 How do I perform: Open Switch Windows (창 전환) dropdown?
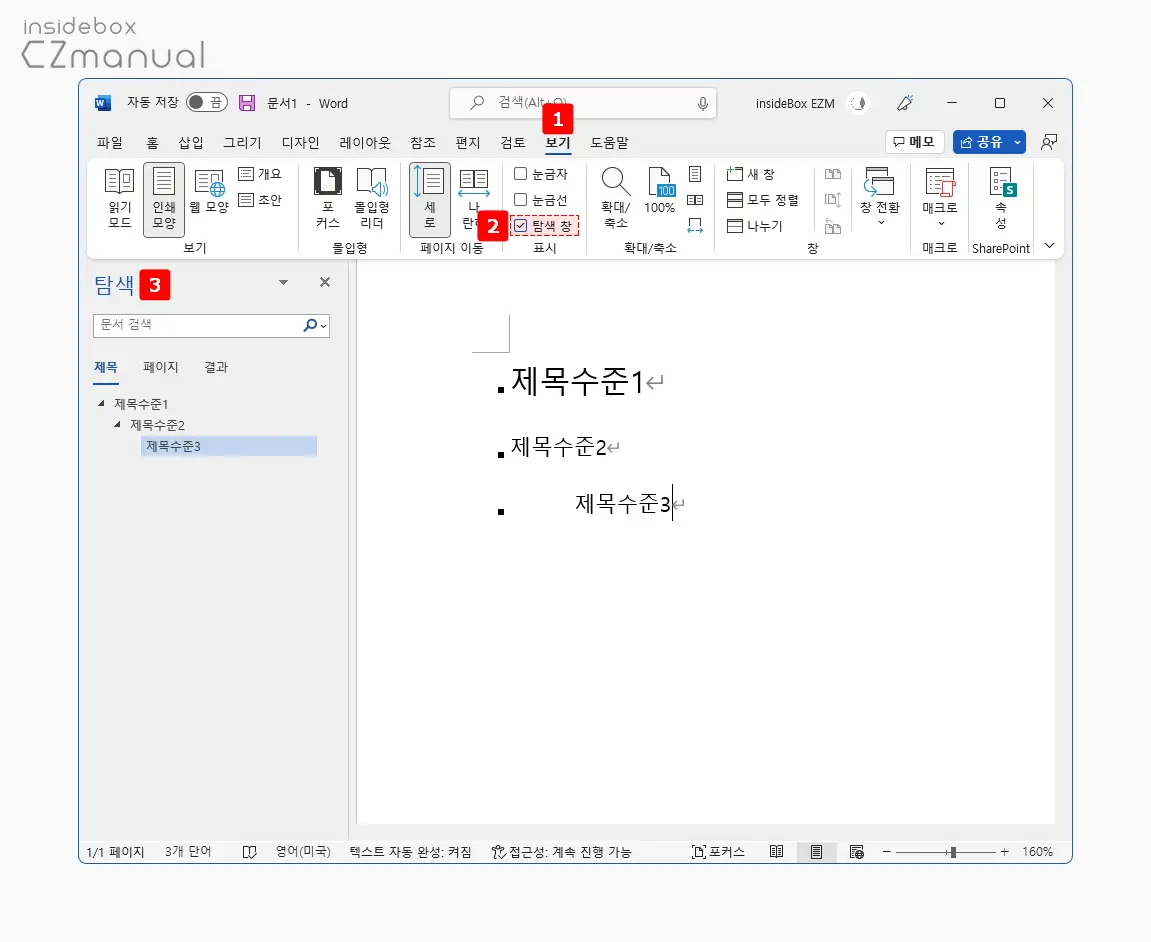pyautogui.click(x=879, y=197)
